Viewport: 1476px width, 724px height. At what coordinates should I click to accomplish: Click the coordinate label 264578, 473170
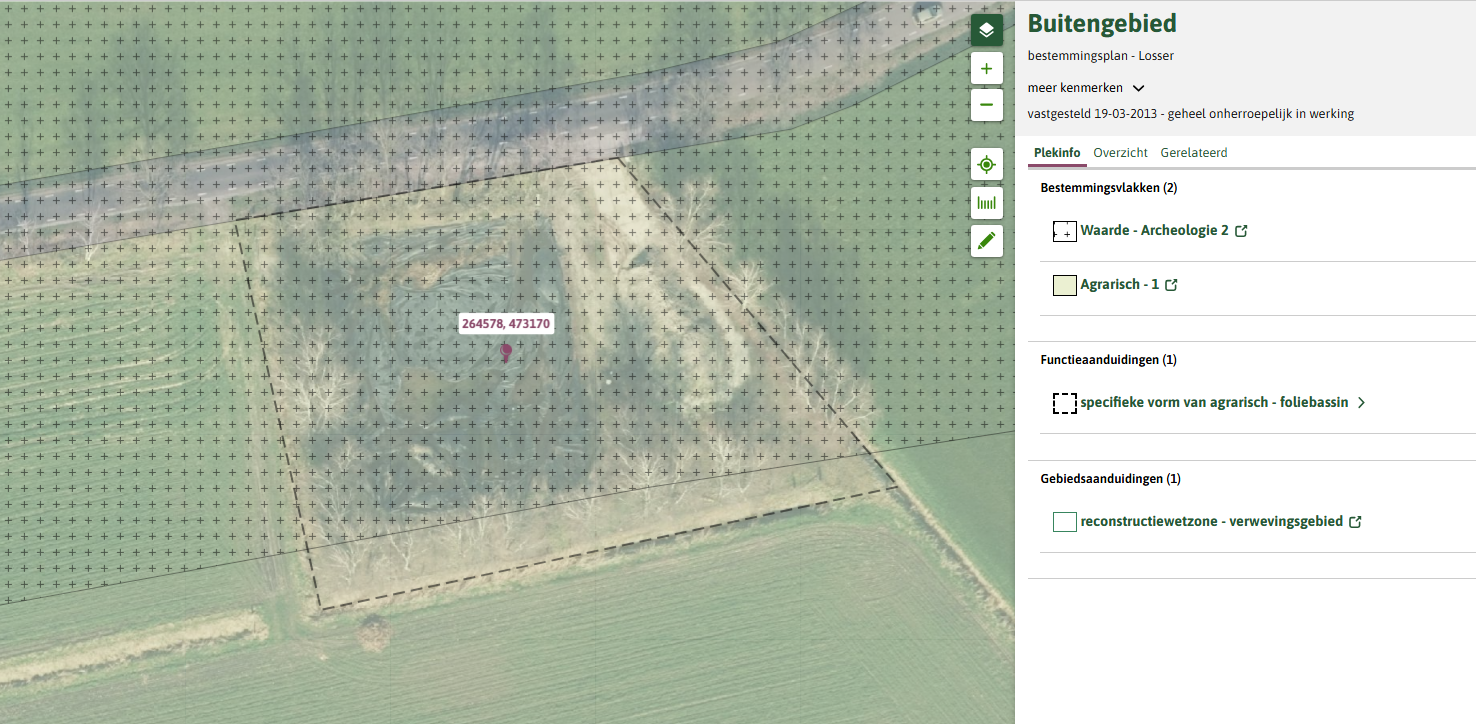(506, 324)
